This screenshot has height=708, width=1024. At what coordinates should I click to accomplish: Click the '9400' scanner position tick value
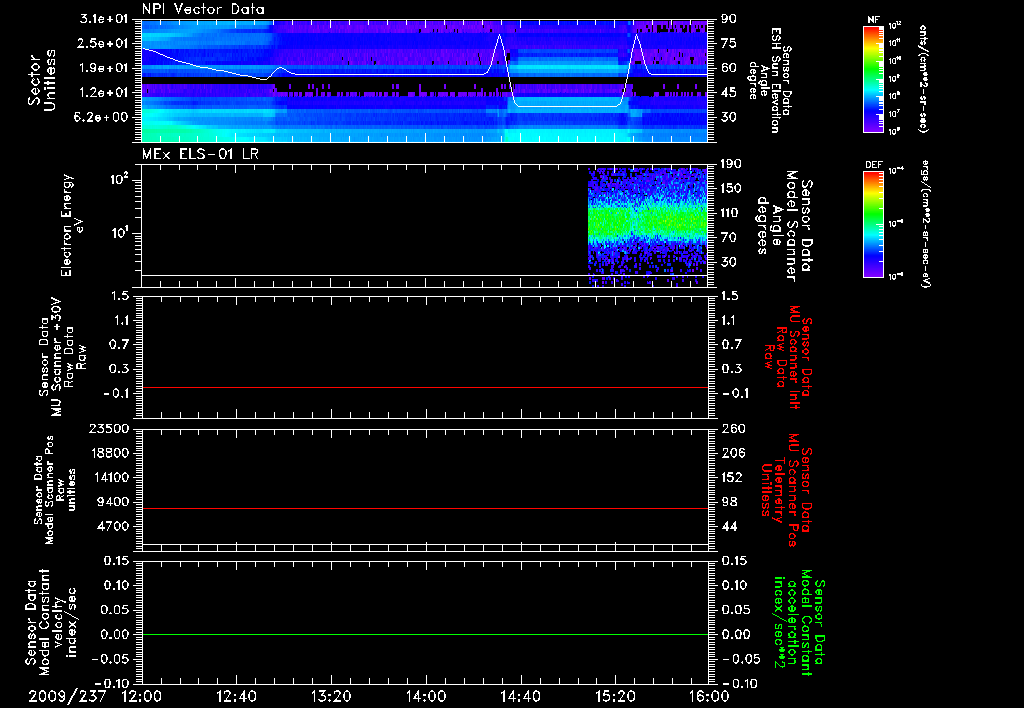coord(113,502)
